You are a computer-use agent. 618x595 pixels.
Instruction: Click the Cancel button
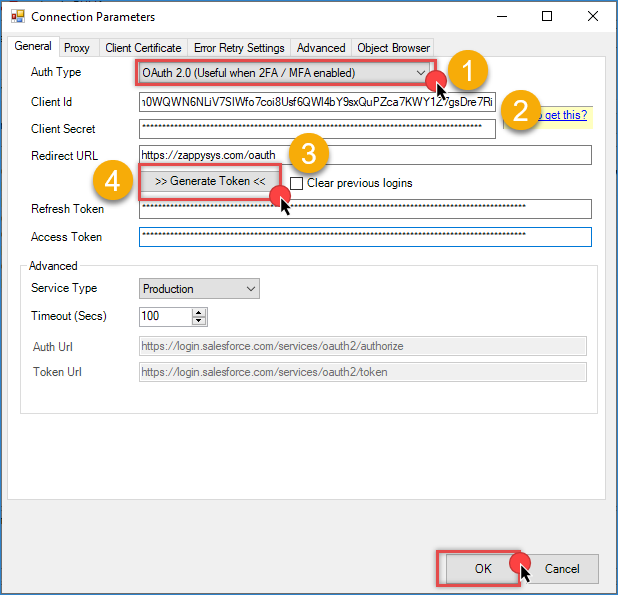pyautogui.click(x=560, y=568)
